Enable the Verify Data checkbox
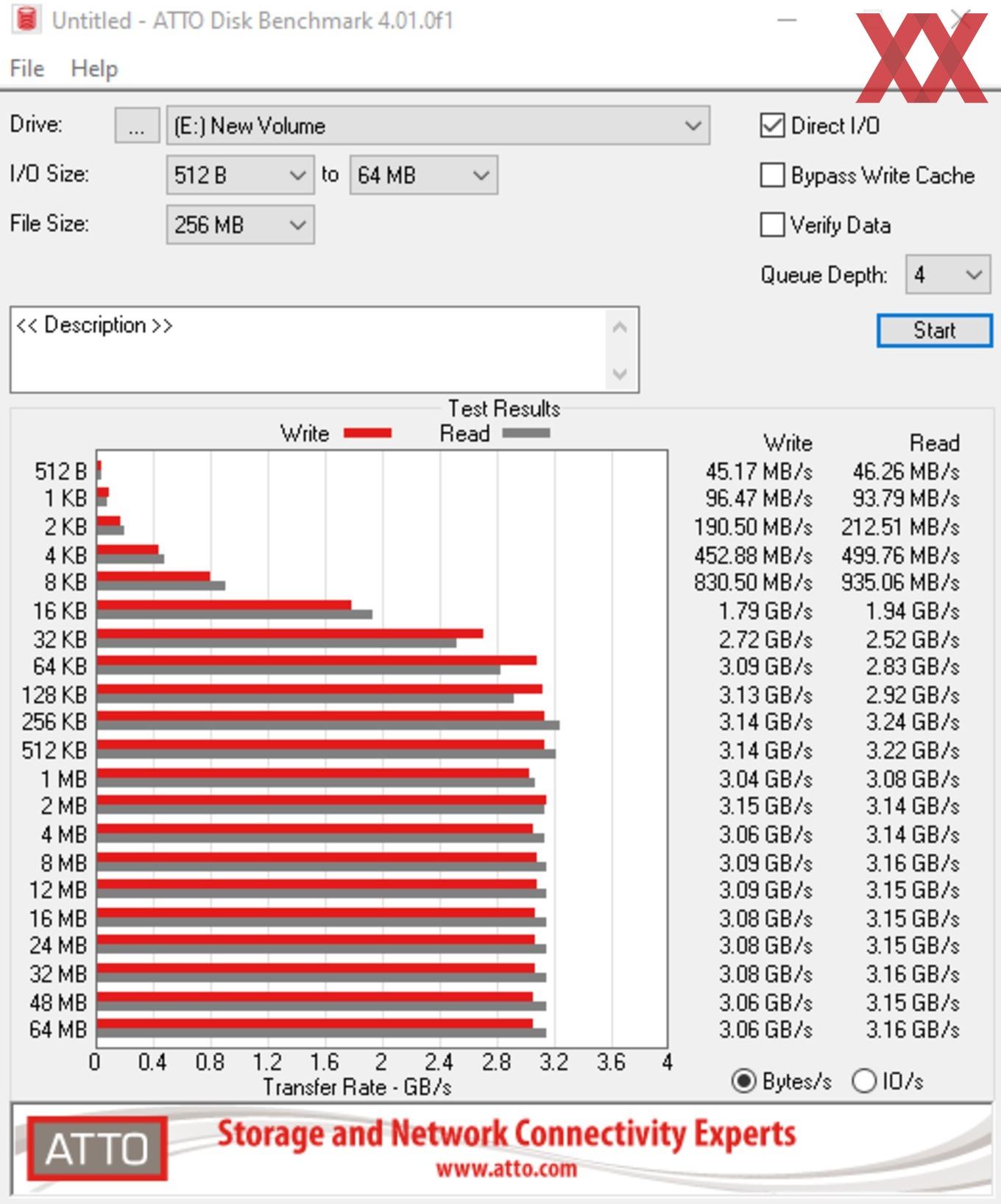Viewport: 1001px width, 1204px height. [772, 225]
